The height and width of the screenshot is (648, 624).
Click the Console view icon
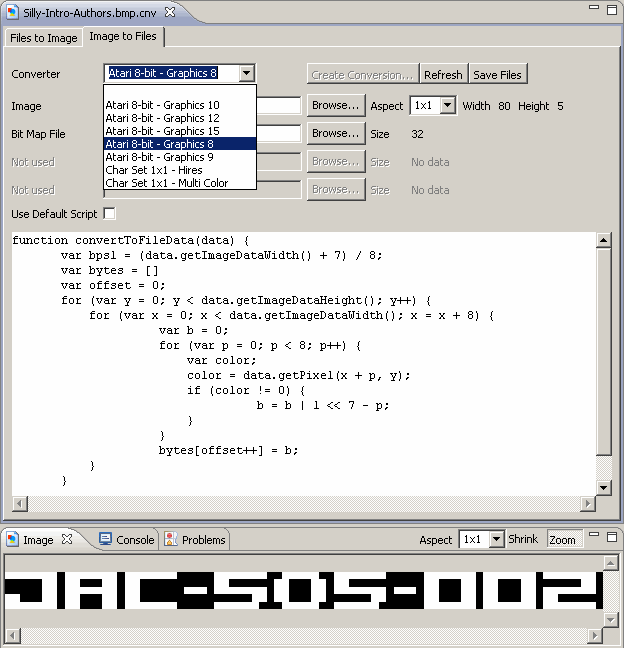[x=105, y=539]
